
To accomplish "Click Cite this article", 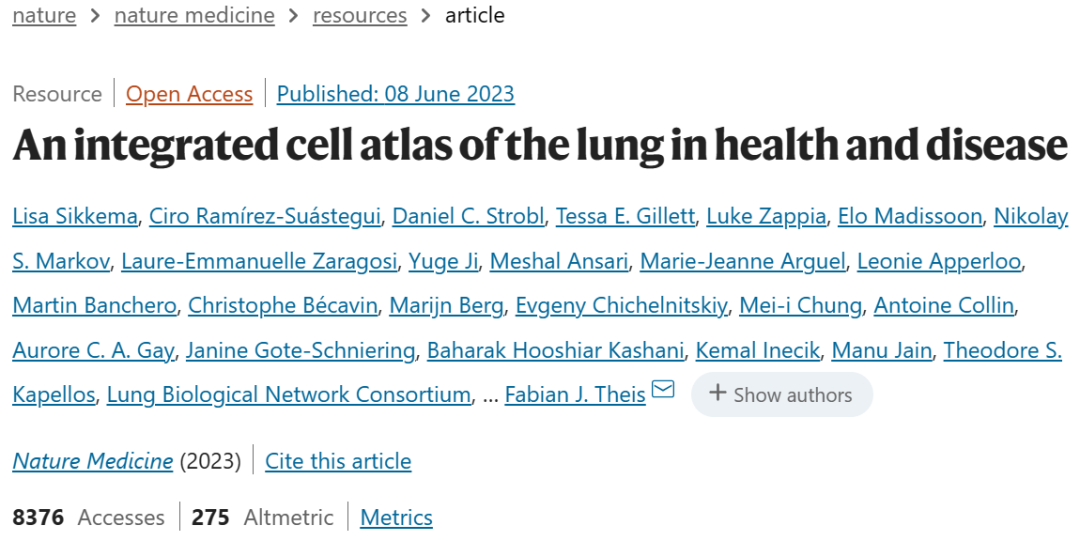I will (x=338, y=461).
